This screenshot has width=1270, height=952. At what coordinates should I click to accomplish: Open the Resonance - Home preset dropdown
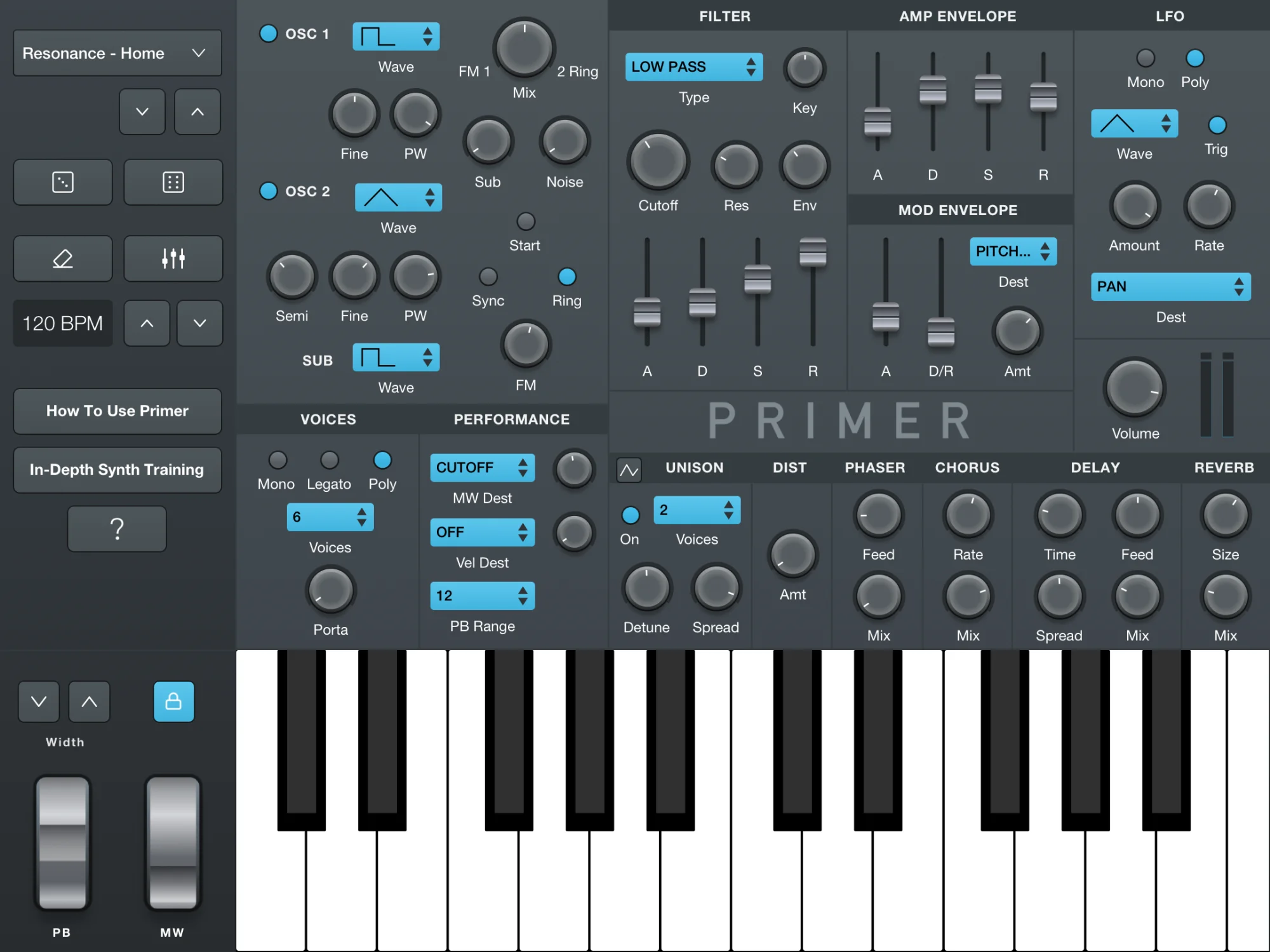coord(117,53)
